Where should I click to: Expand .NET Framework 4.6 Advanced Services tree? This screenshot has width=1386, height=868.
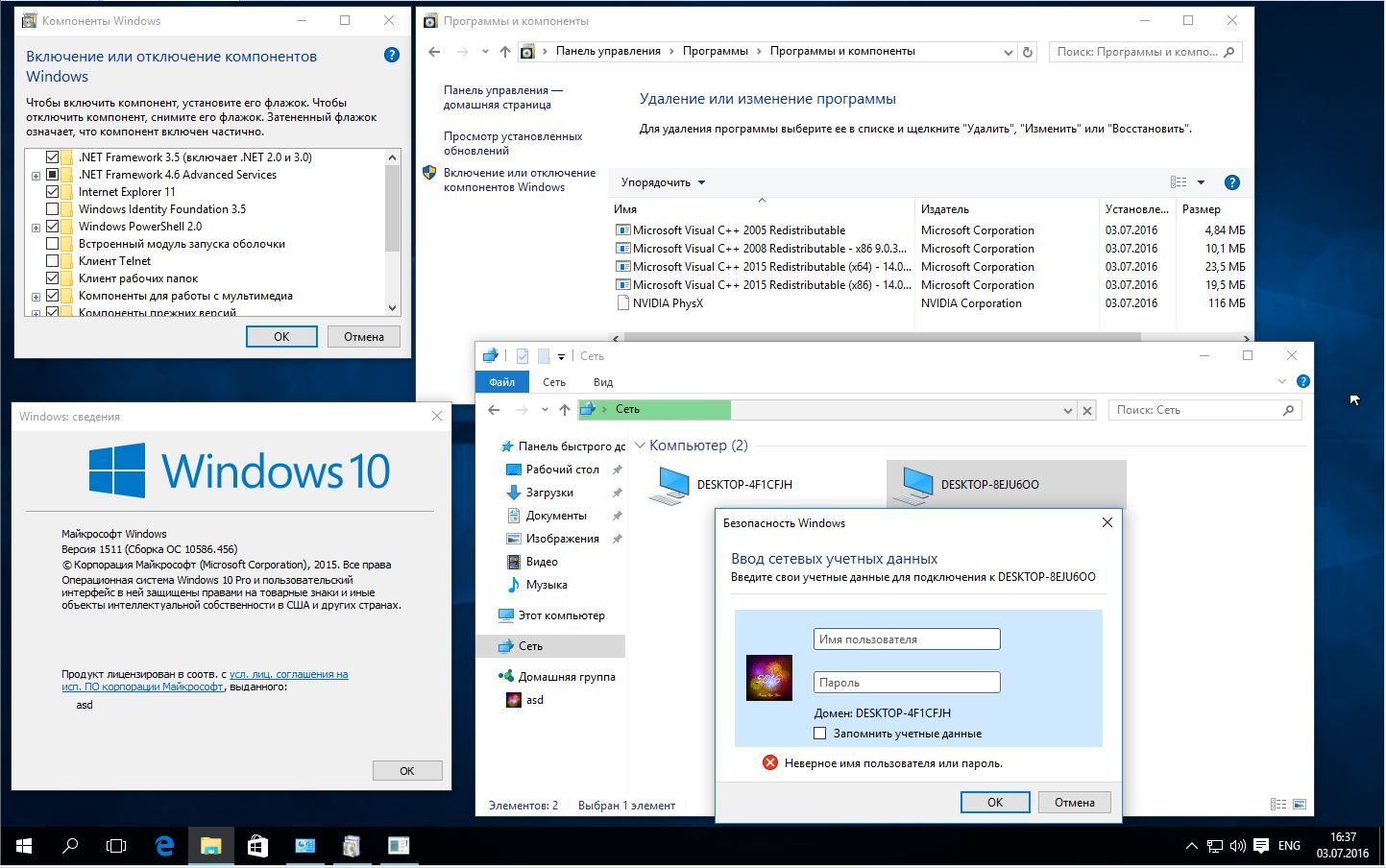36,176
